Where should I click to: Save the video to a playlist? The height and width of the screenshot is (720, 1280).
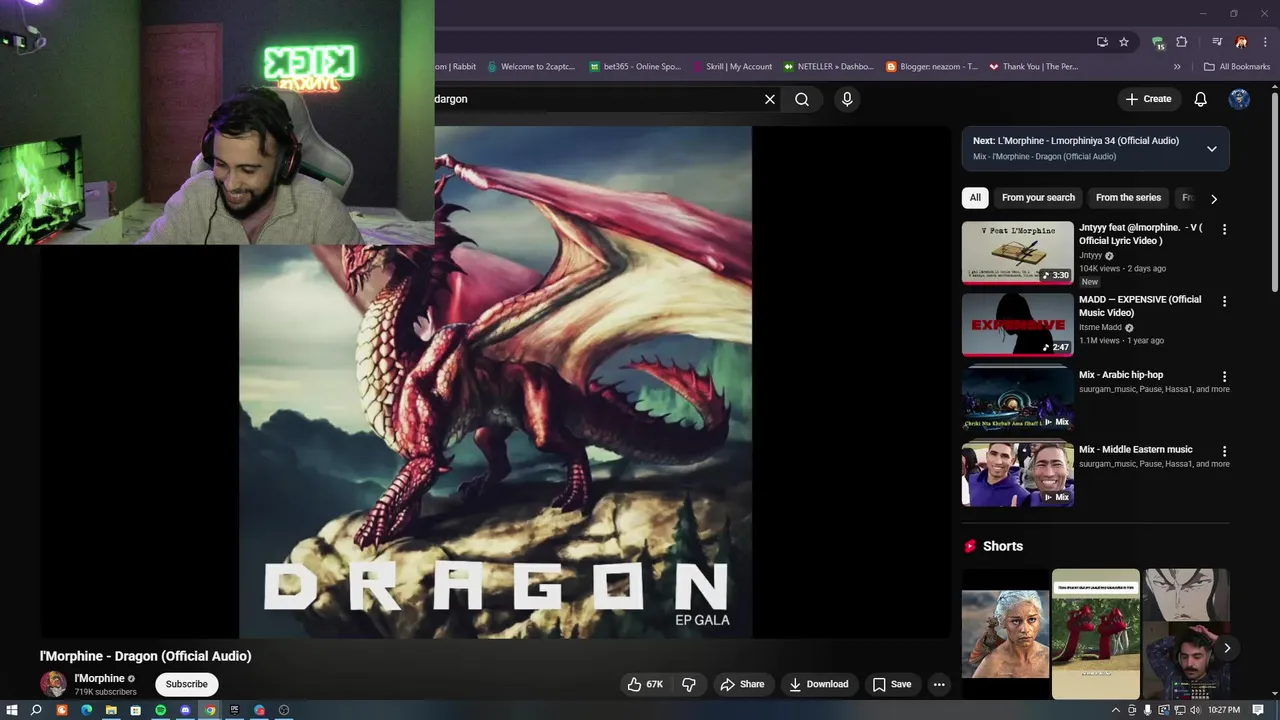[891, 684]
